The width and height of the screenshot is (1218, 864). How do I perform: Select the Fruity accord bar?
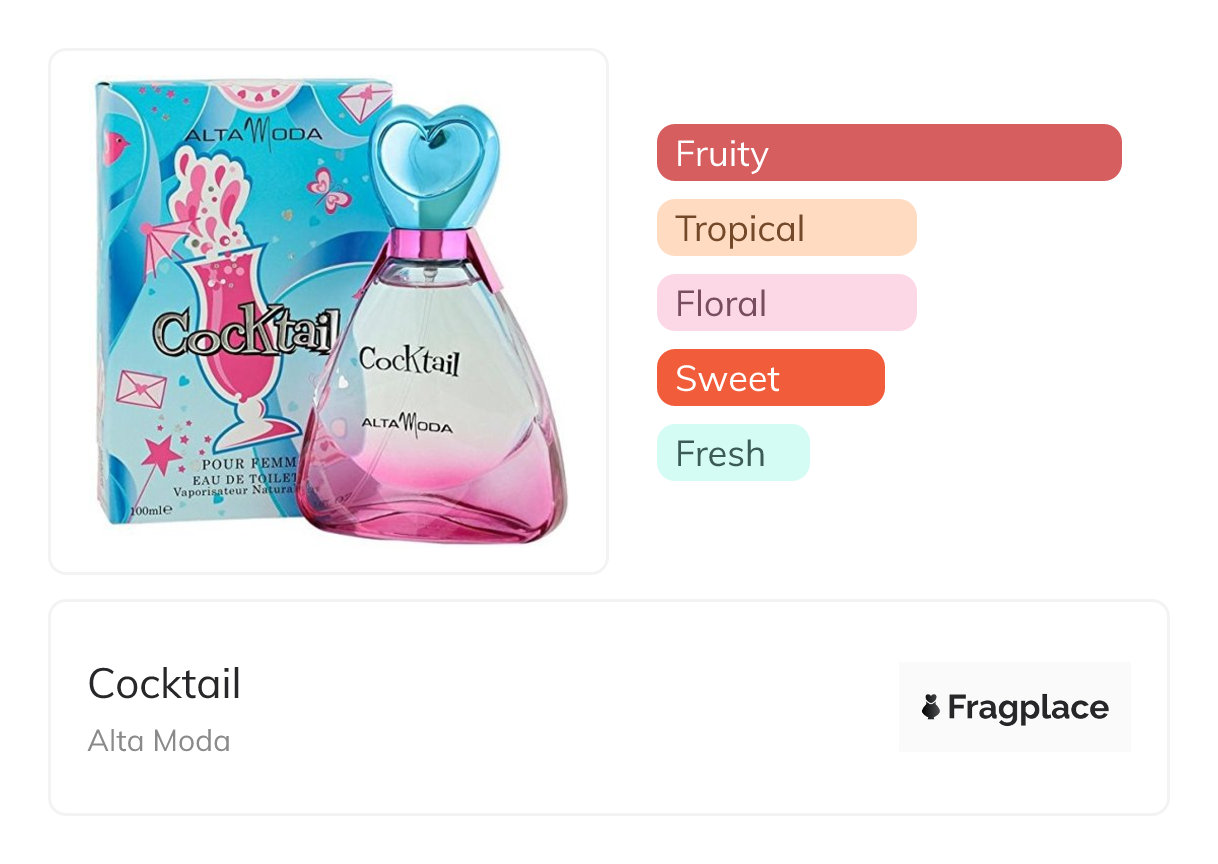(888, 153)
